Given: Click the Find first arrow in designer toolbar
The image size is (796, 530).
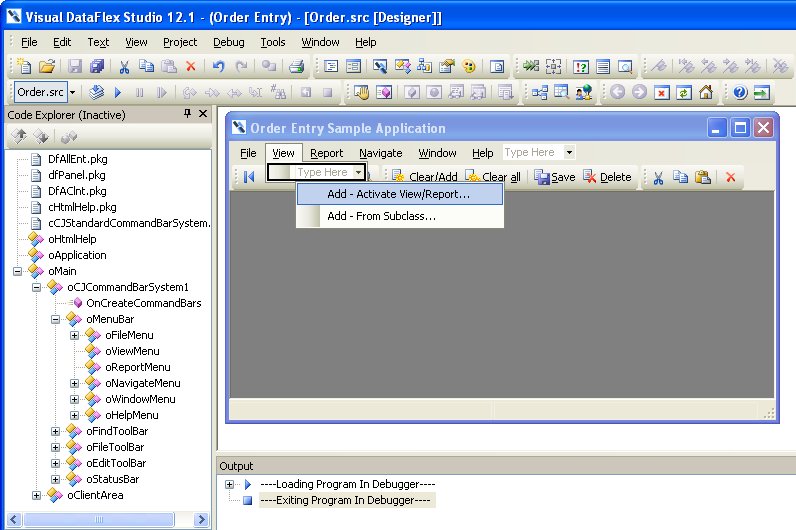Looking at the screenshot, I should pos(249,177).
